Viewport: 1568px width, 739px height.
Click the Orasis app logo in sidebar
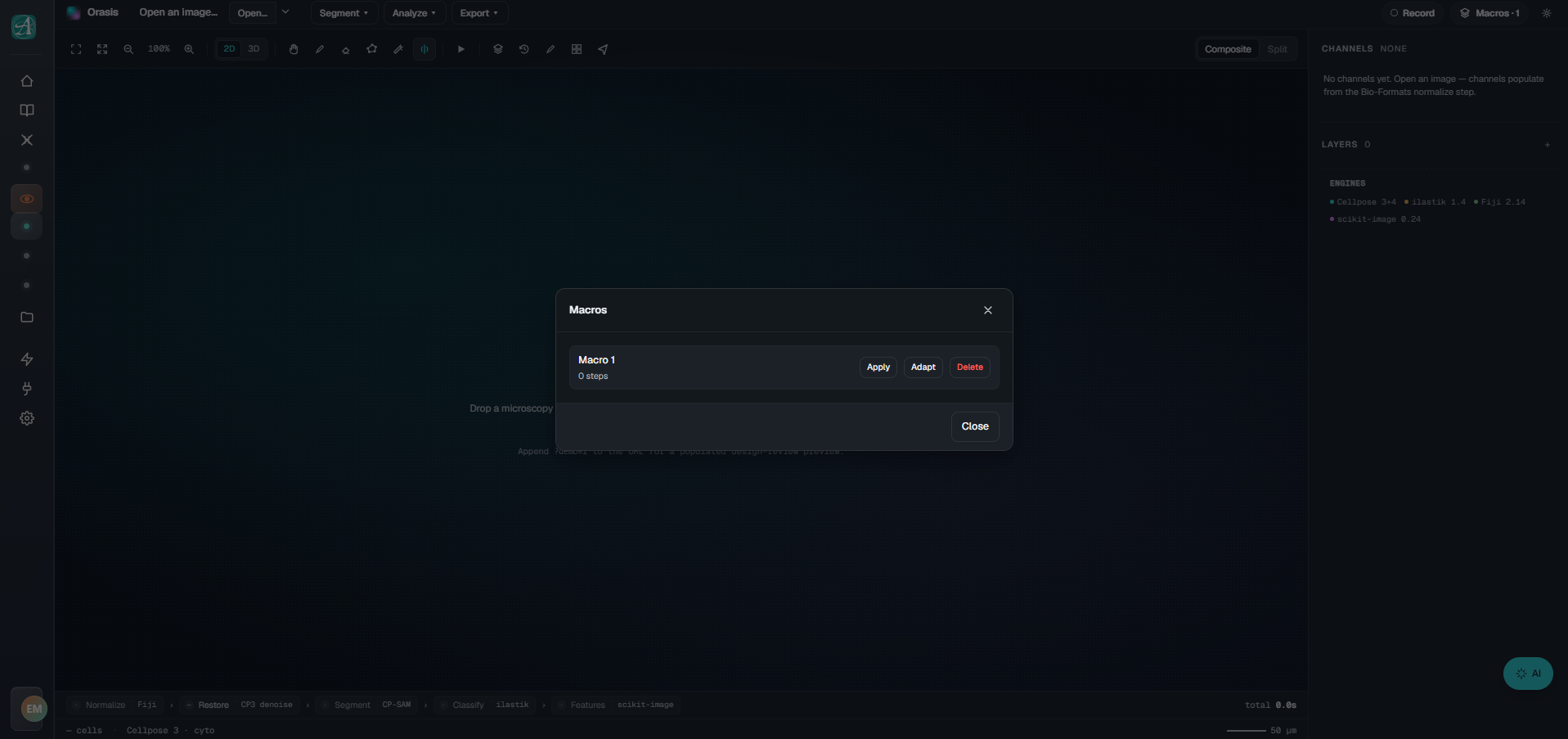coord(24,27)
